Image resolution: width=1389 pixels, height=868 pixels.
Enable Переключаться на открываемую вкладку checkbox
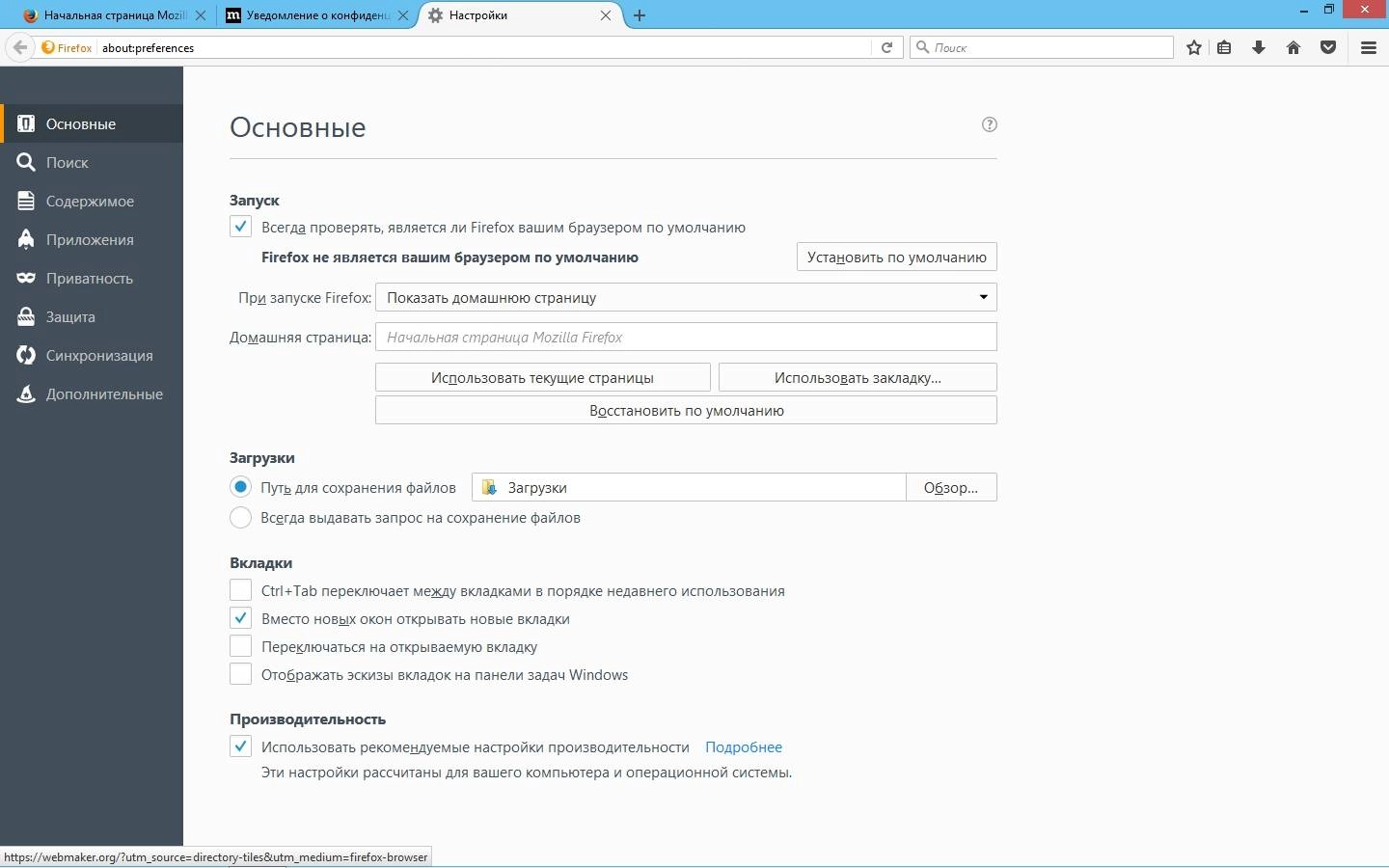coord(240,646)
